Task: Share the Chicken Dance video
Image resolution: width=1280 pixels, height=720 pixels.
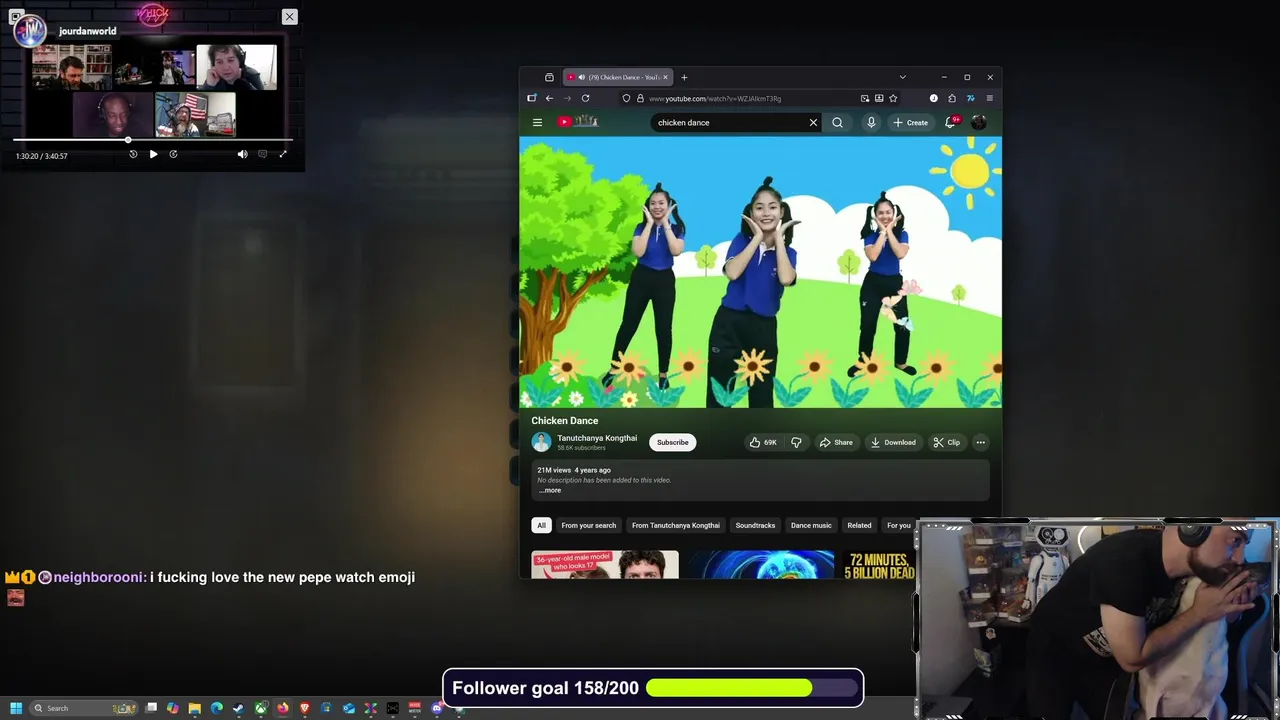Action: (x=836, y=442)
